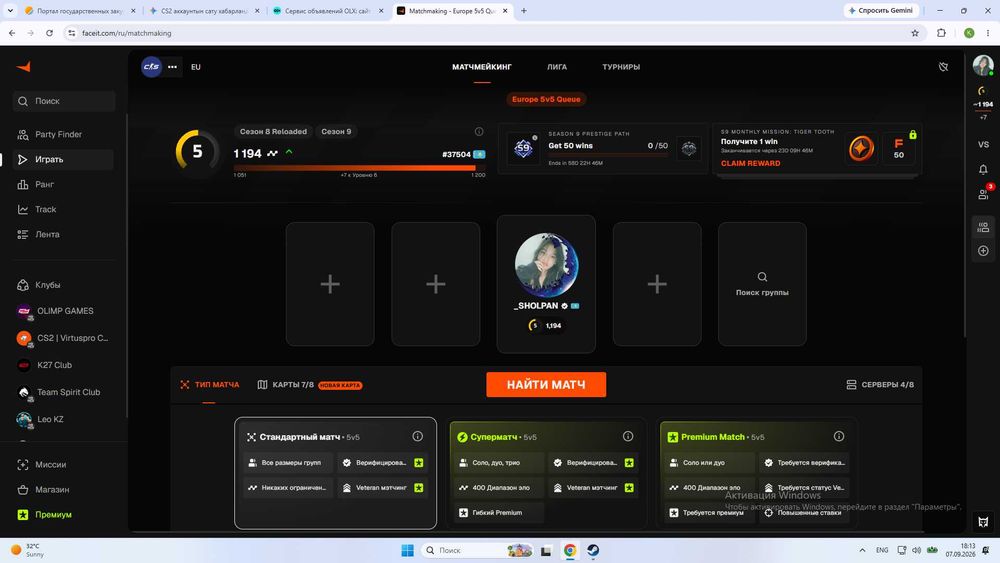This screenshot has width=1000, height=563.
Task: Open Steam from the Windows taskbar
Action: coord(593,550)
